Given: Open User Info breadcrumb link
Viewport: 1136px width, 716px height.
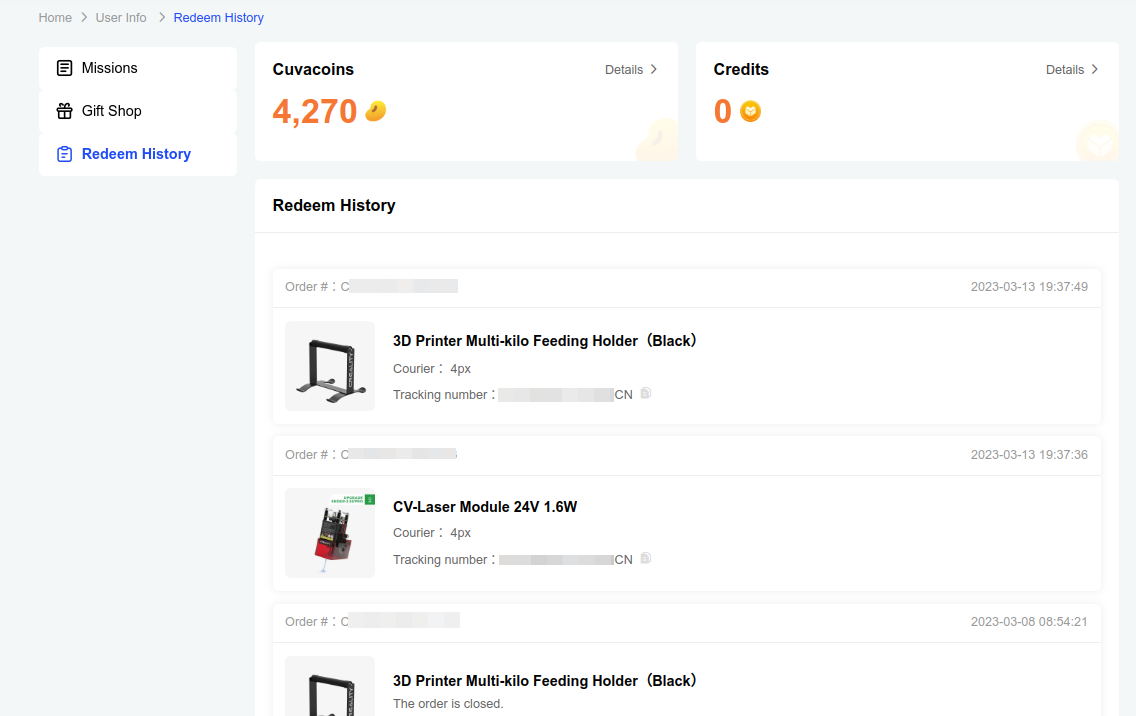Looking at the screenshot, I should pos(121,18).
